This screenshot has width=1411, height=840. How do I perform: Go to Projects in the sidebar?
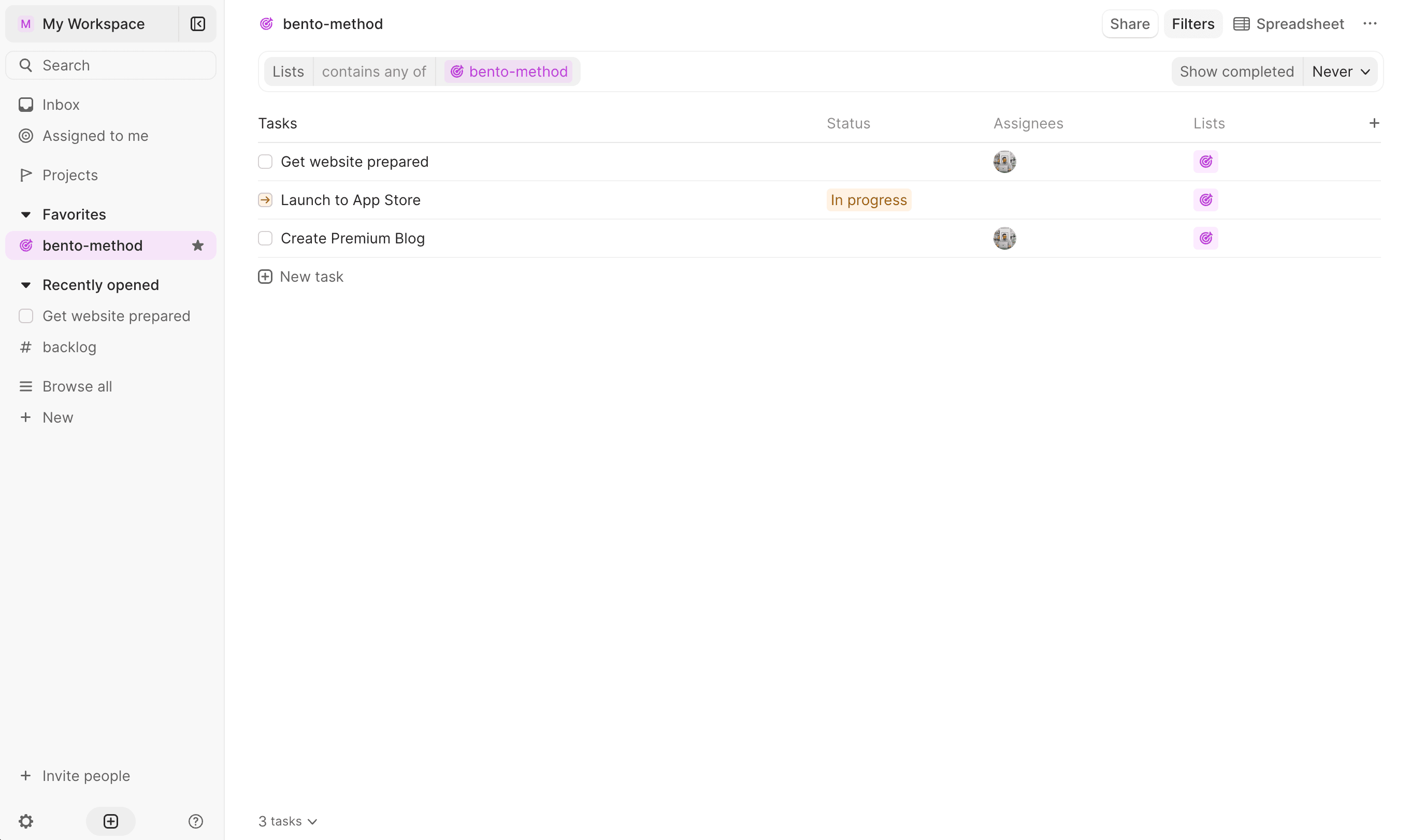[x=69, y=176]
